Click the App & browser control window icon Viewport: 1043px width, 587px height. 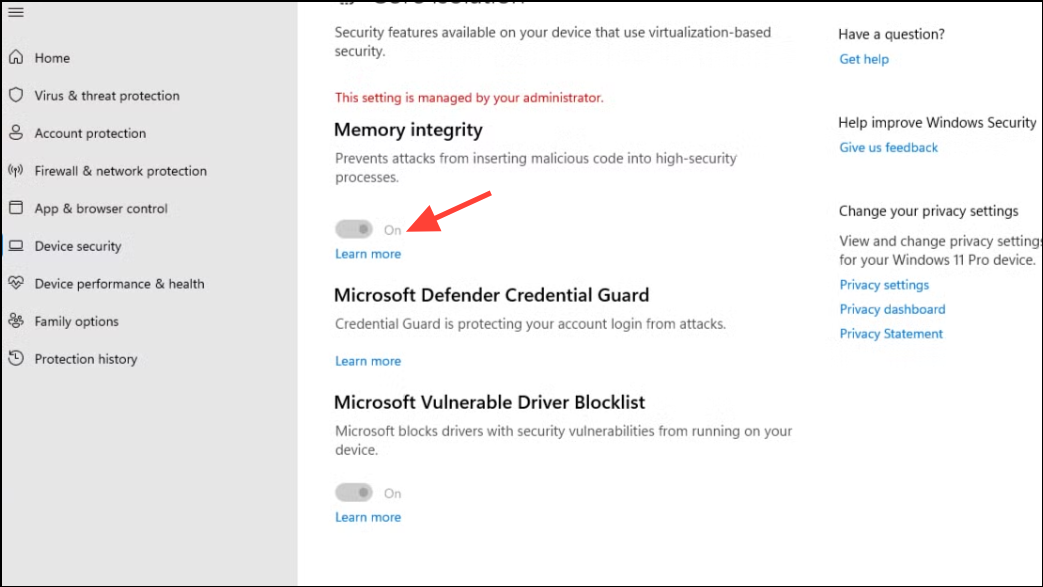(16, 208)
